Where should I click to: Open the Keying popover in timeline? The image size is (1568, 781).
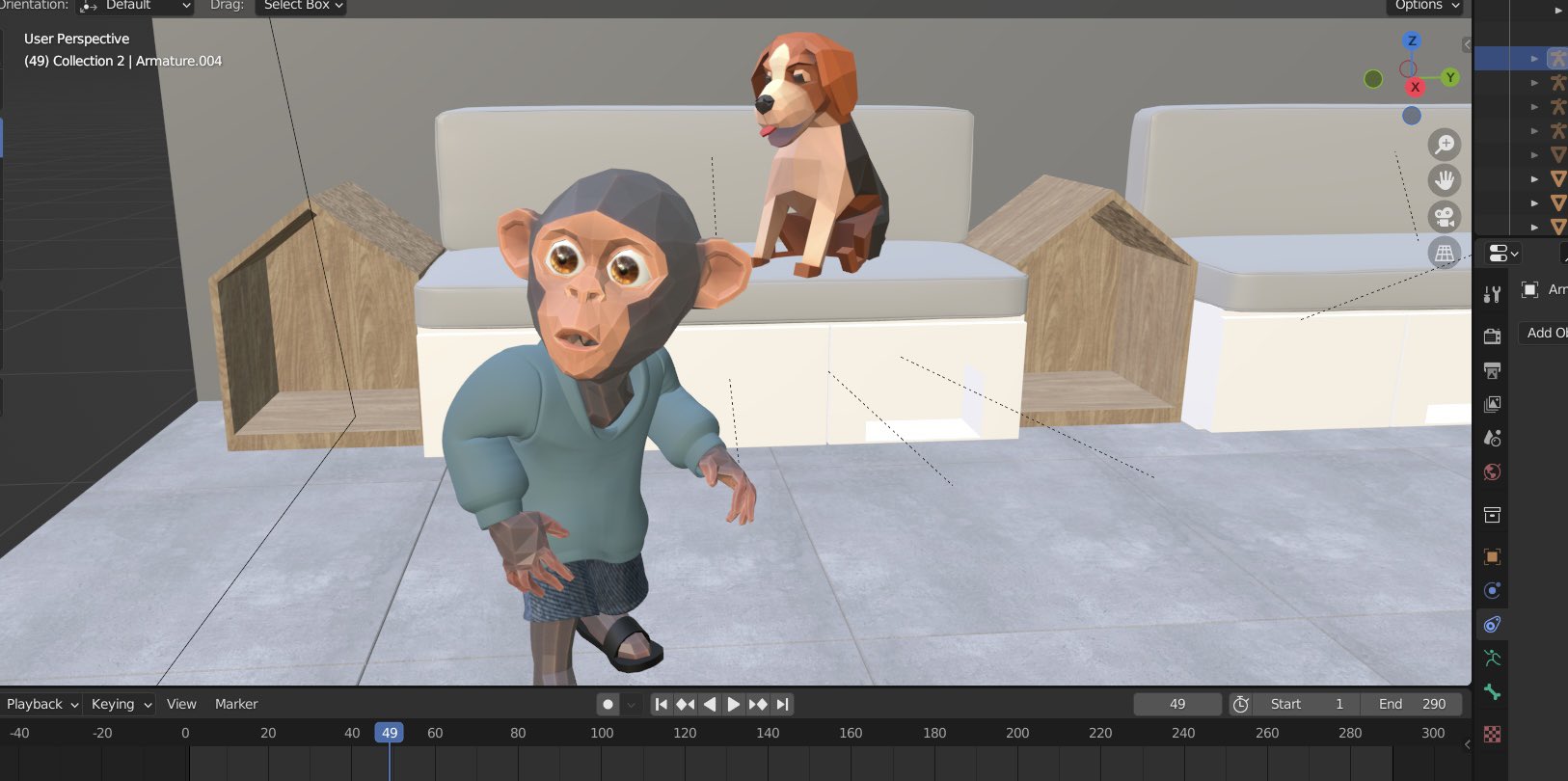tap(122, 704)
